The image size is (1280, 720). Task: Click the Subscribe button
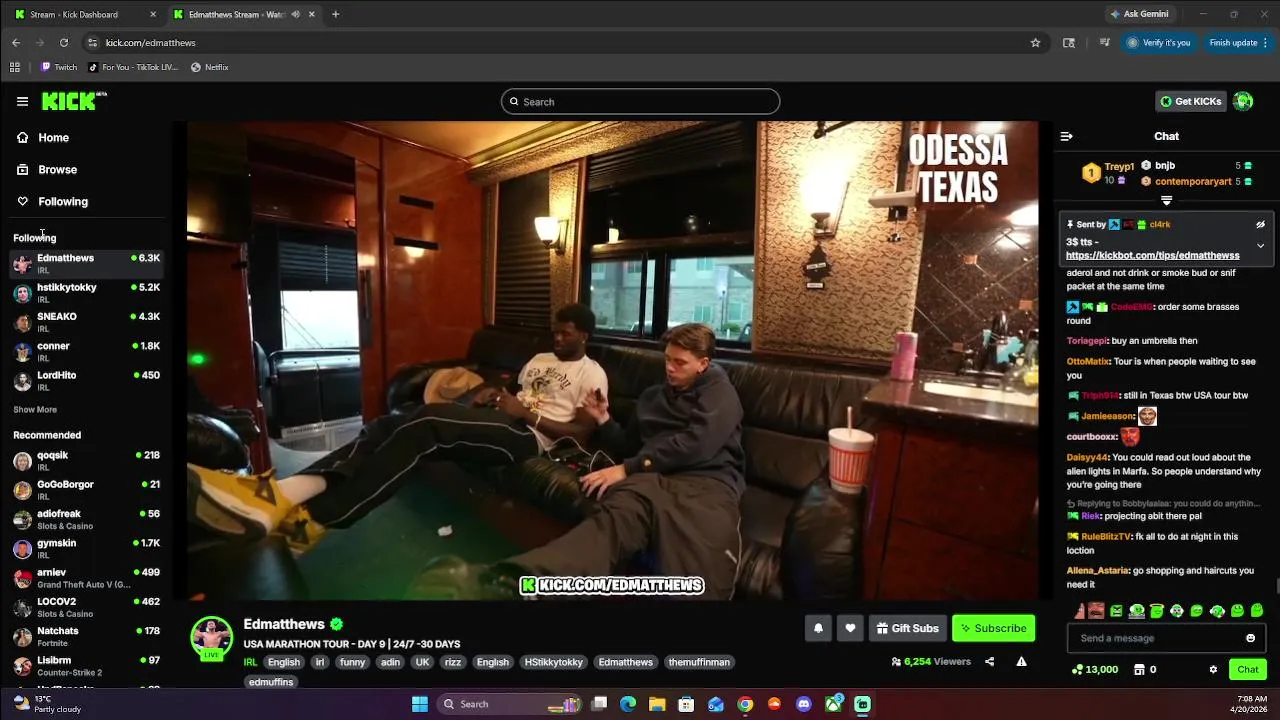click(x=993, y=628)
